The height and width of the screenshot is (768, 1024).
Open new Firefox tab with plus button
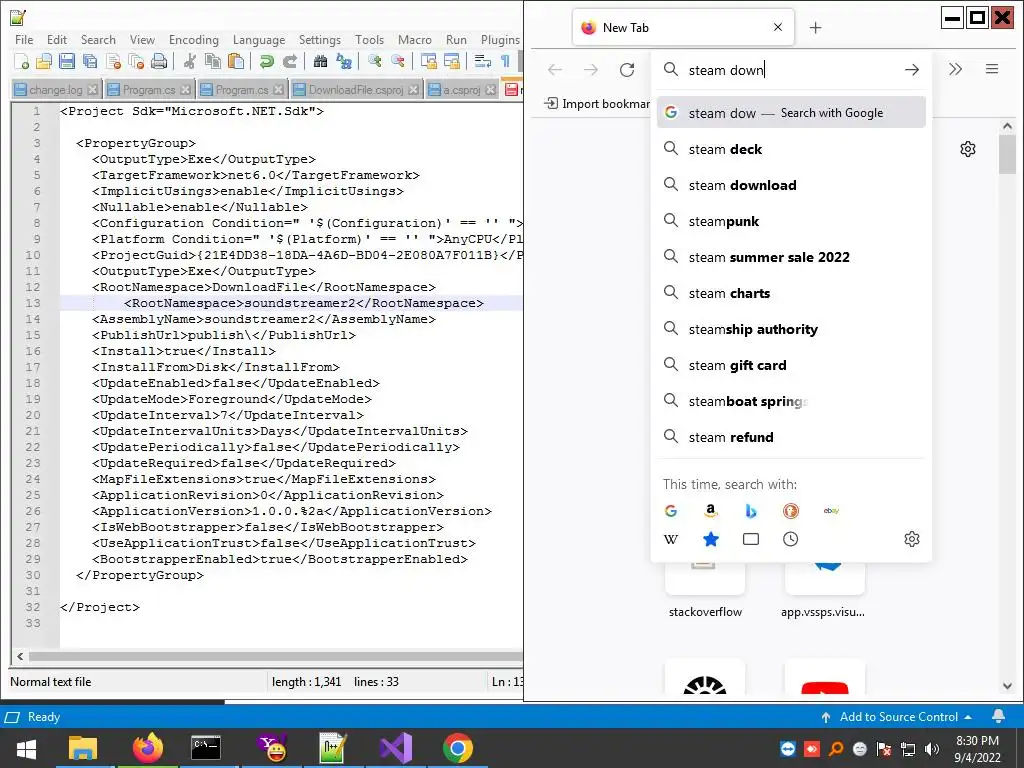(x=815, y=27)
